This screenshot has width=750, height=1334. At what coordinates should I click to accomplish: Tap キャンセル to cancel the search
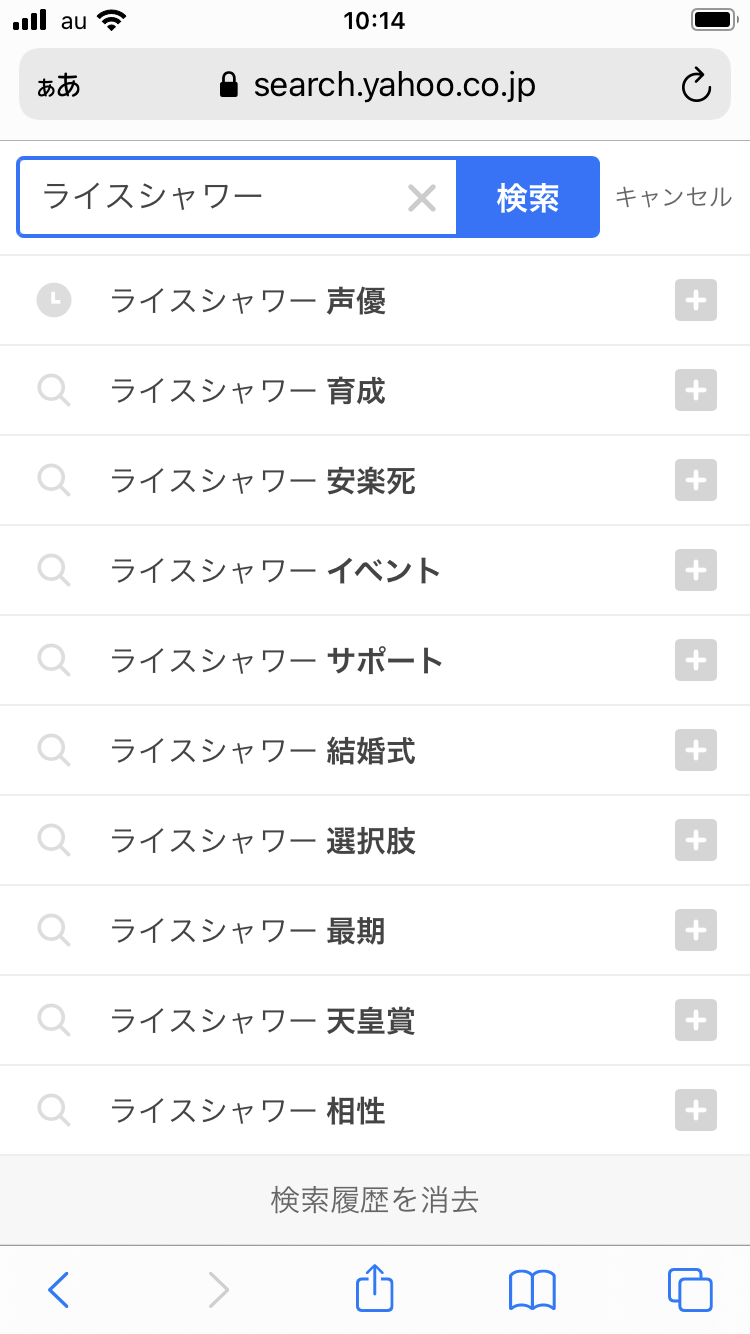673,197
